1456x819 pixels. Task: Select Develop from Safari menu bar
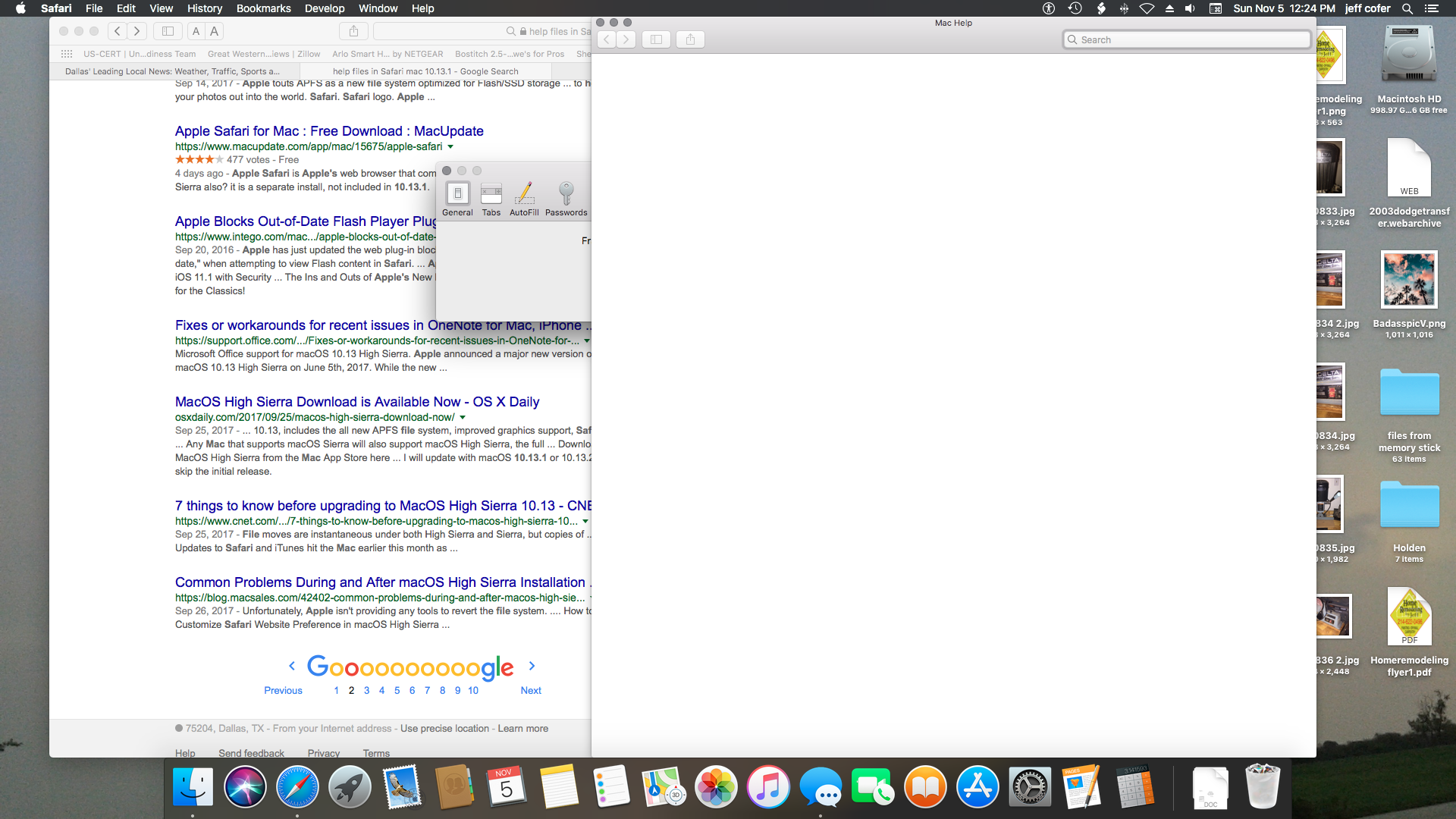click(x=324, y=9)
